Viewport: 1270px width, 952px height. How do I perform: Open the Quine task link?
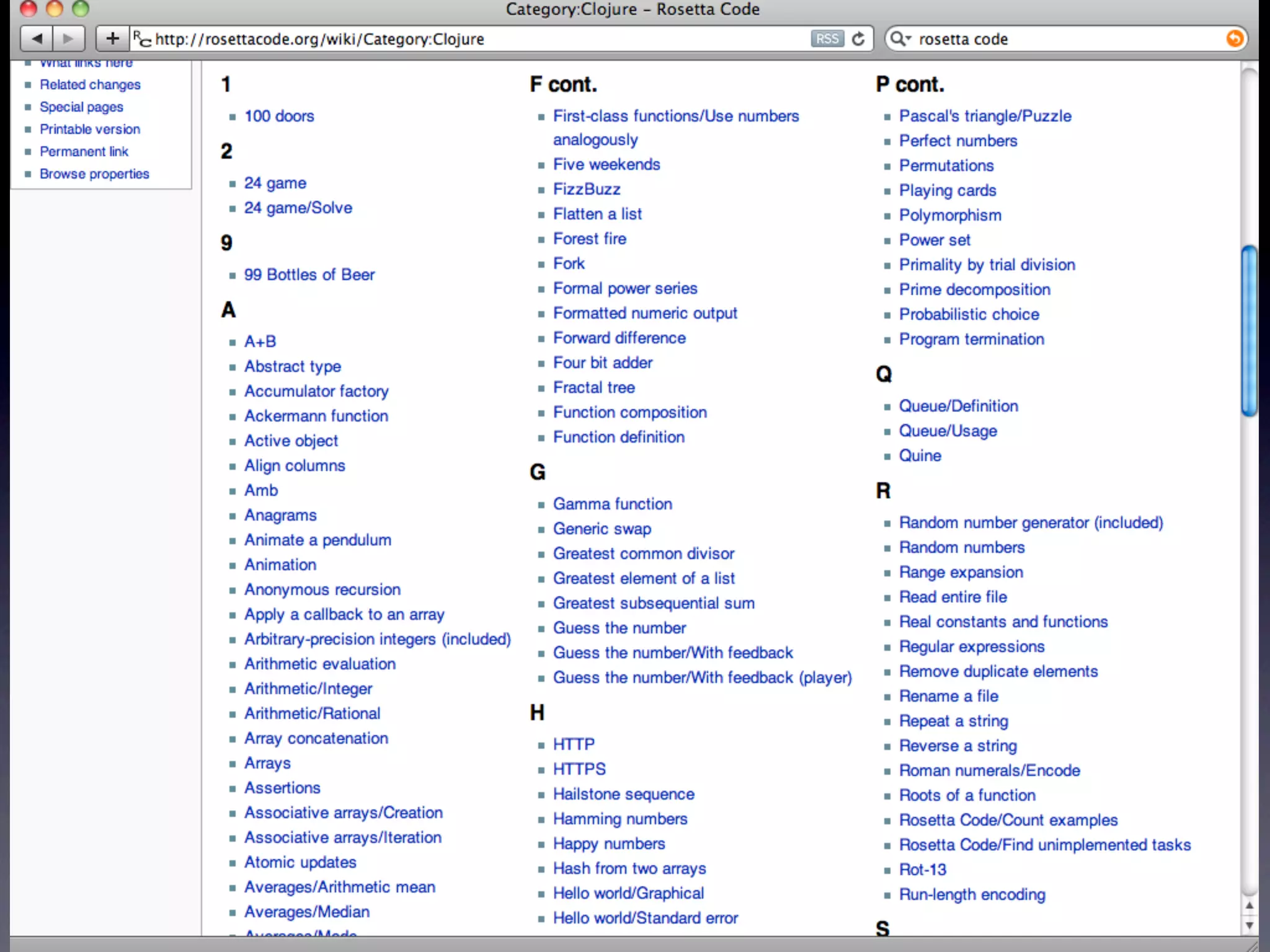[x=920, y=456]
